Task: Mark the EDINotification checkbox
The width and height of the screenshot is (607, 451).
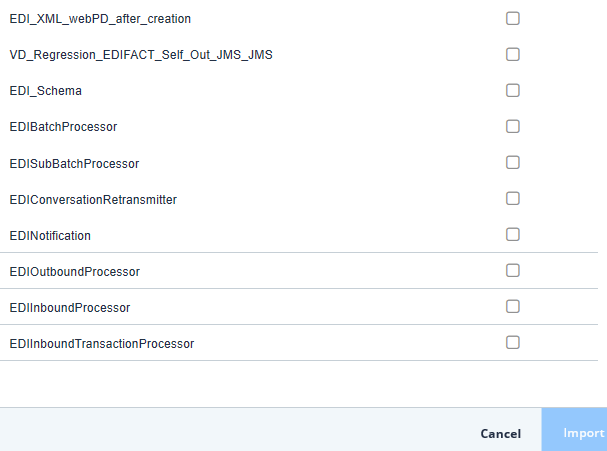Action: click(x=513, y=234)
